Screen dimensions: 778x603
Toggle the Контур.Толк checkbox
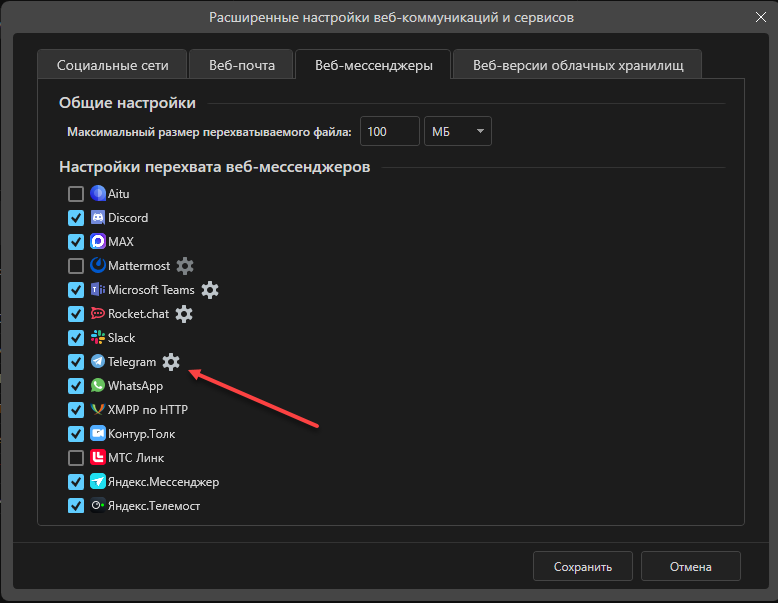76,434
